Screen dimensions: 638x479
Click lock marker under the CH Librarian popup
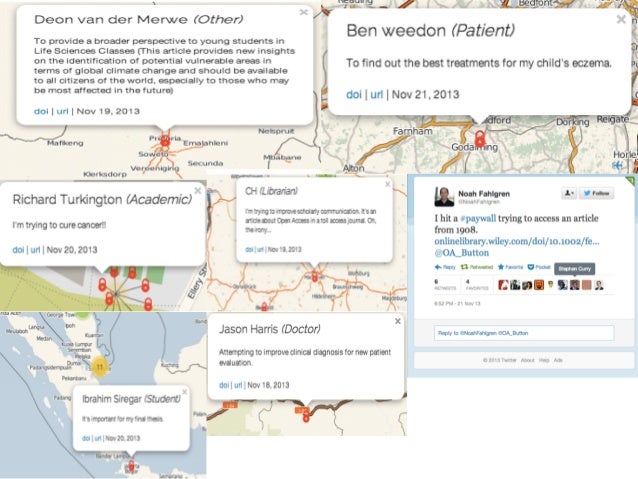(315, 277)
